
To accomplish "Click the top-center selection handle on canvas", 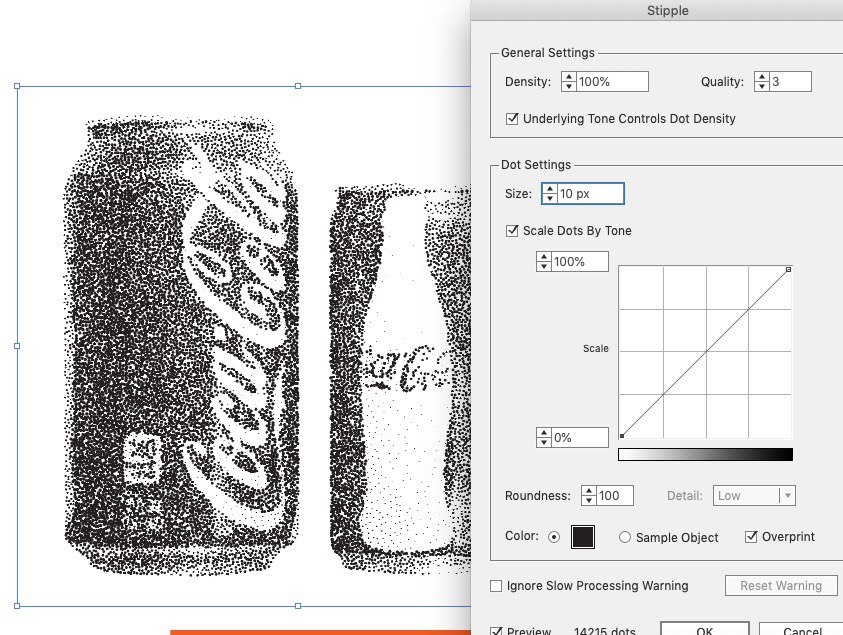I will point(298,86).
